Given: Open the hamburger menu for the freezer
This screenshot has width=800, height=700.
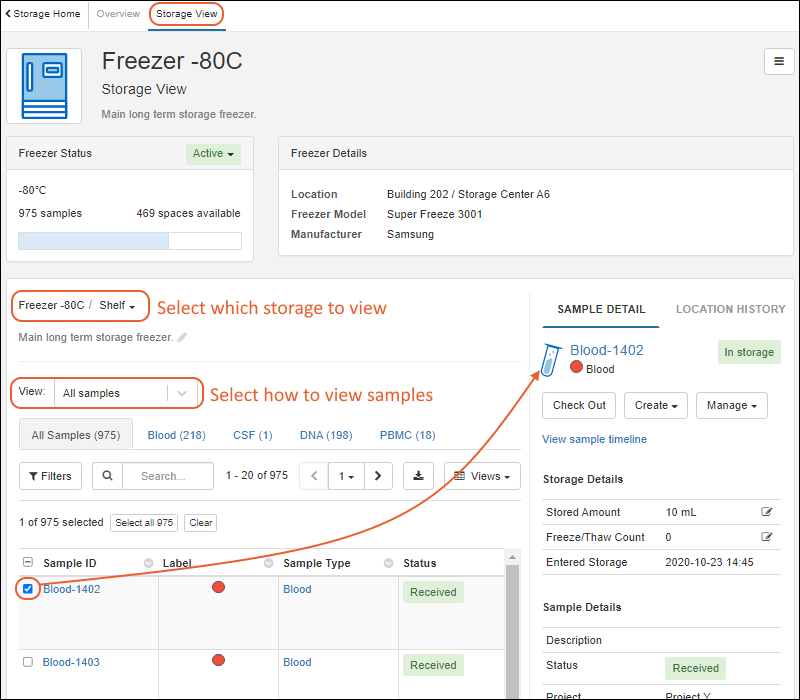Looking at the screenshot, I should tap(779, 61).
